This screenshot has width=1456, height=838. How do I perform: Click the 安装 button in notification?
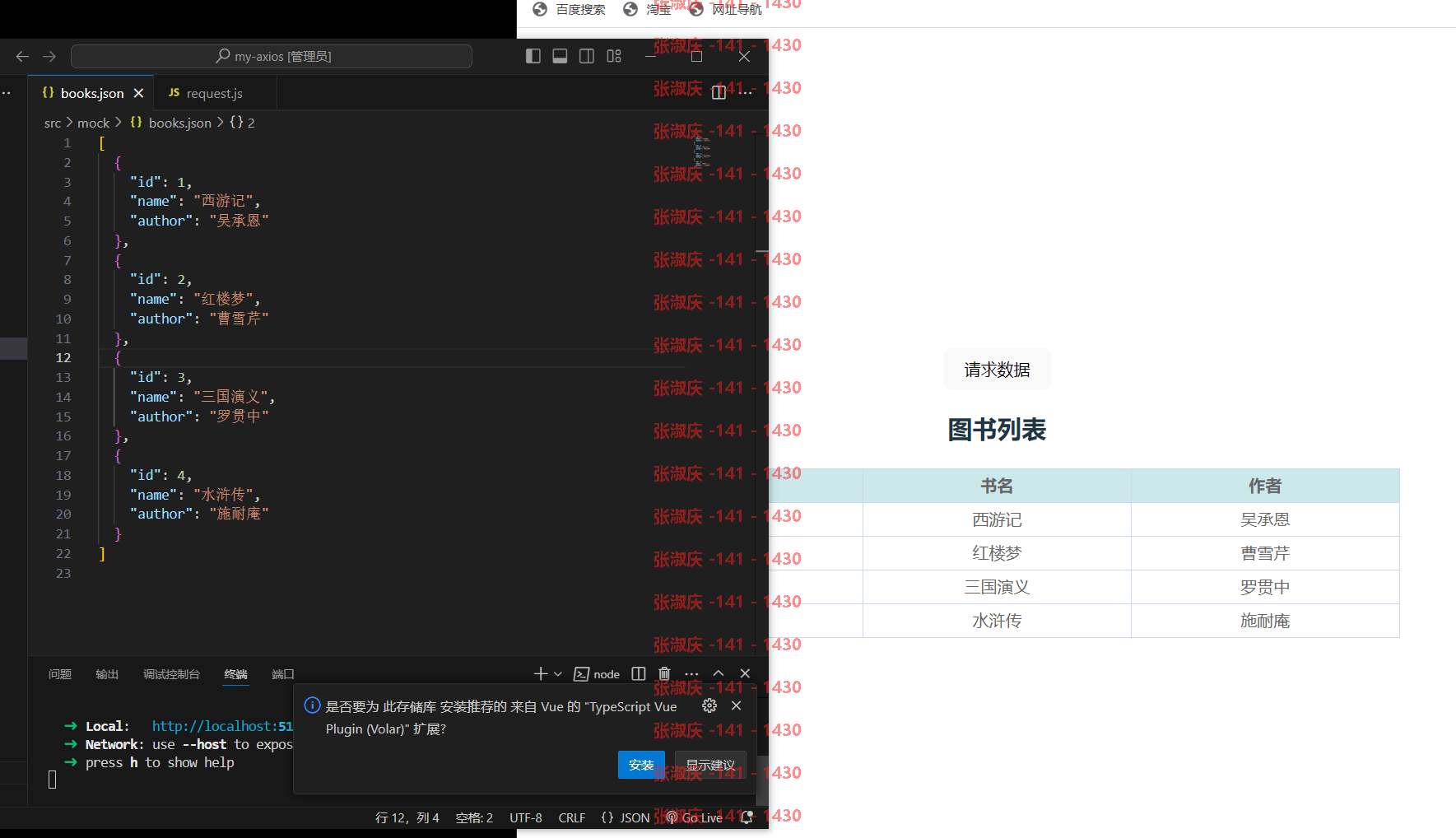641,765
